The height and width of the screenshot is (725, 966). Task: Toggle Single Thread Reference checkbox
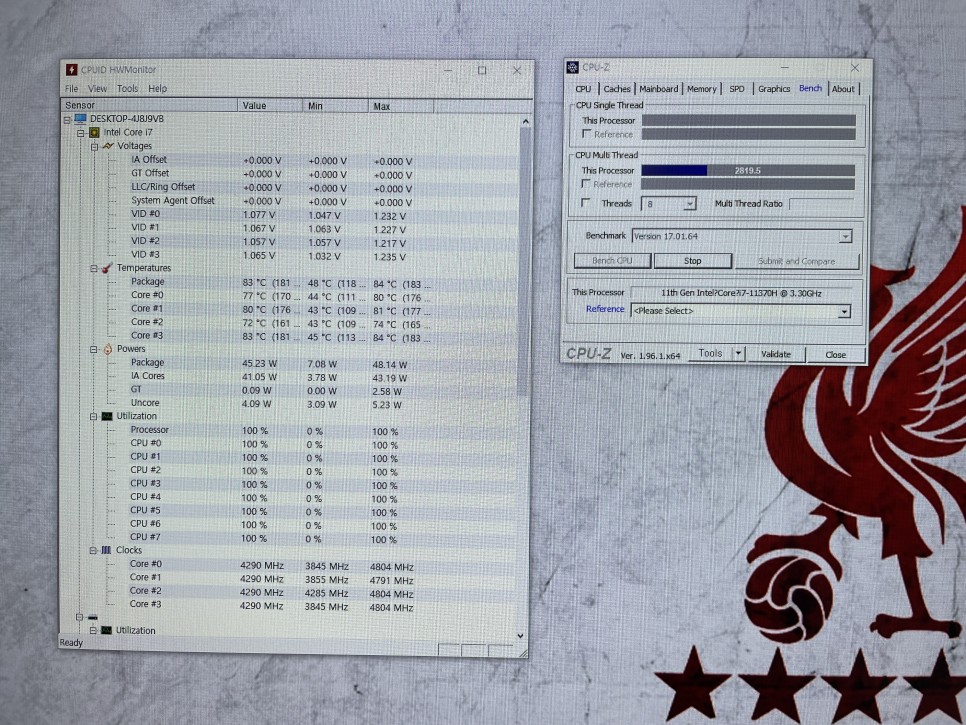pyautogui.click(x=586, y=134)
